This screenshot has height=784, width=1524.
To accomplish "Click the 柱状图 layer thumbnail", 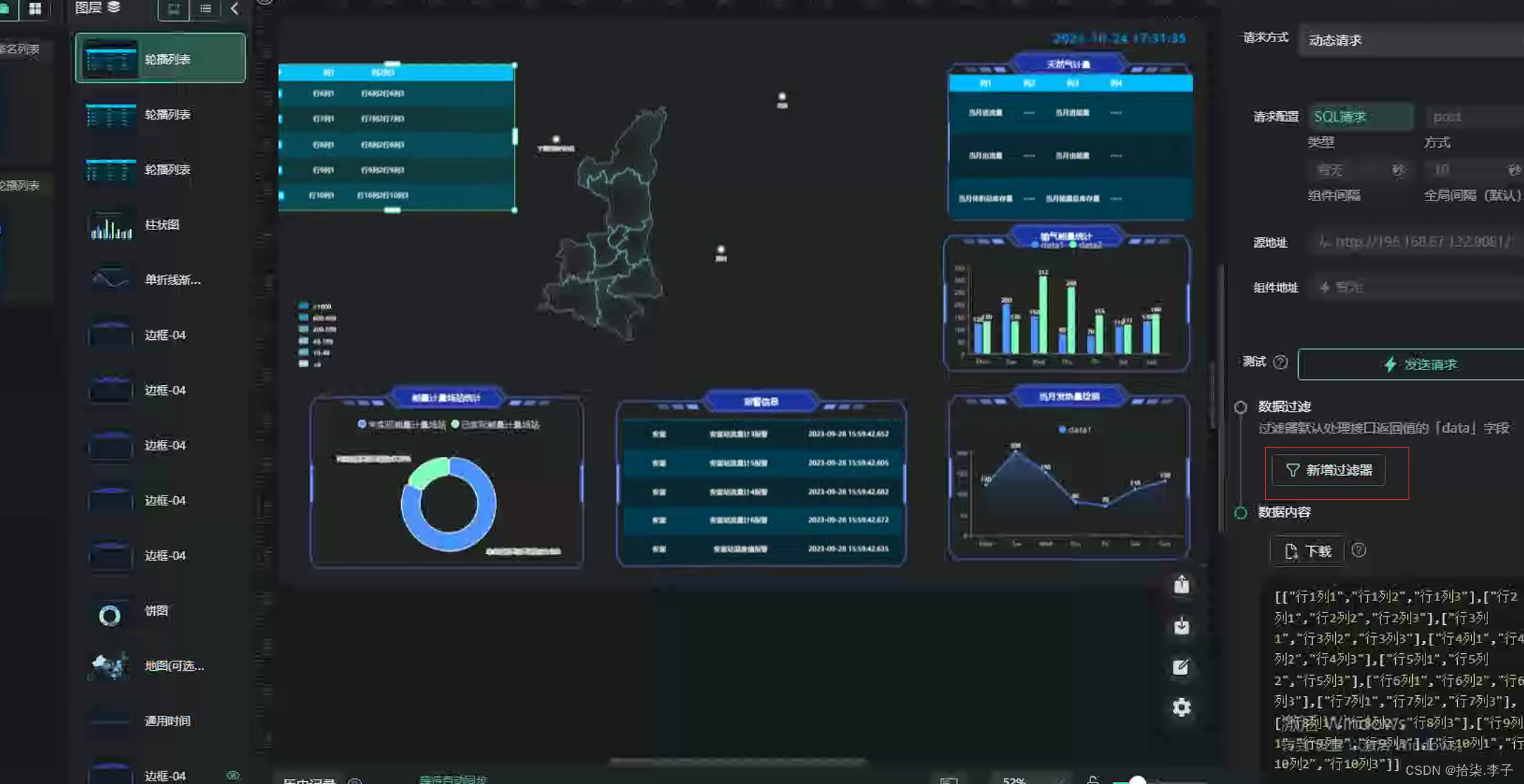I will (111, 226).
